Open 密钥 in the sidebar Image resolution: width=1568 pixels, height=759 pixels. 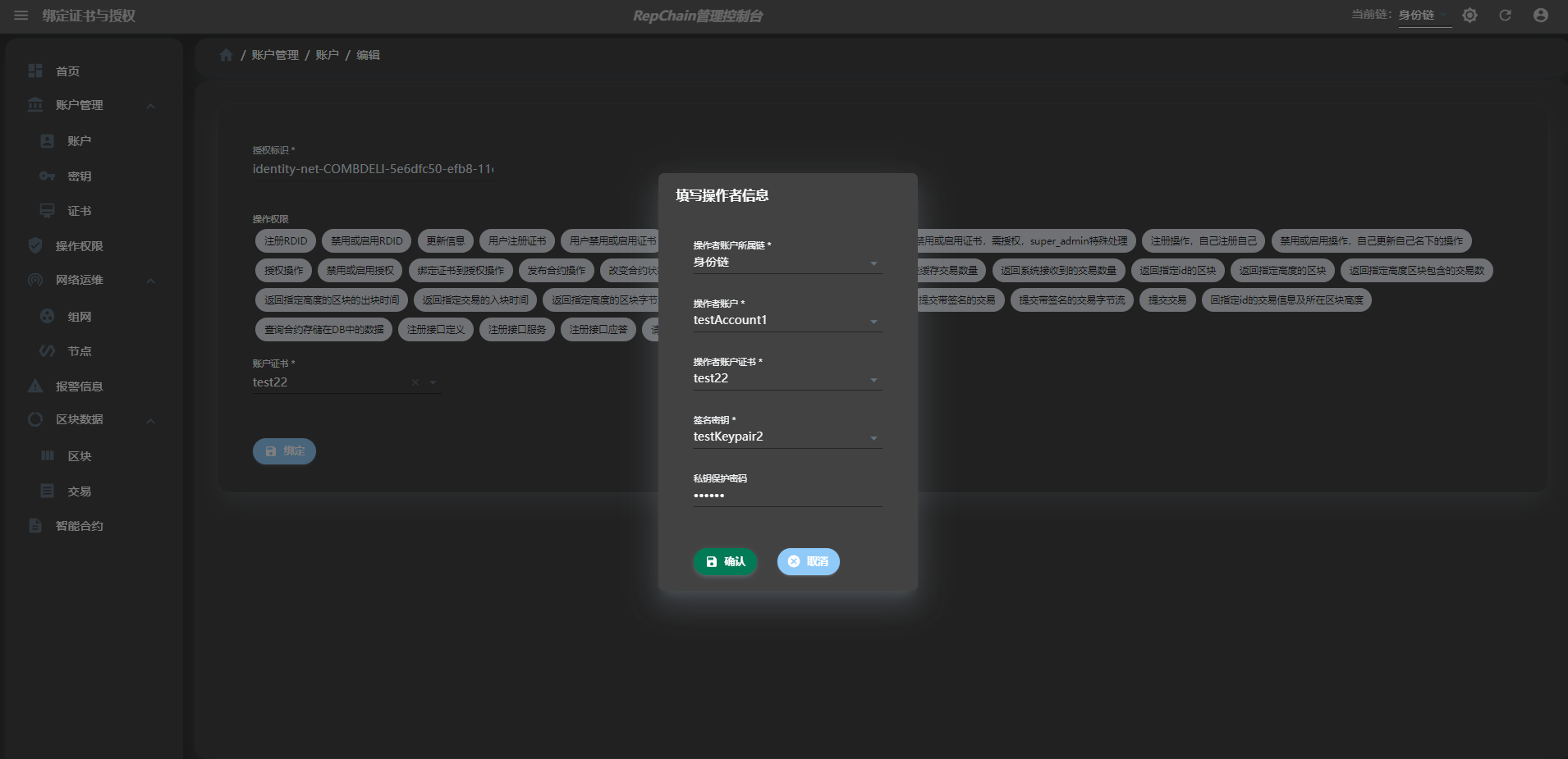(80, 176)
